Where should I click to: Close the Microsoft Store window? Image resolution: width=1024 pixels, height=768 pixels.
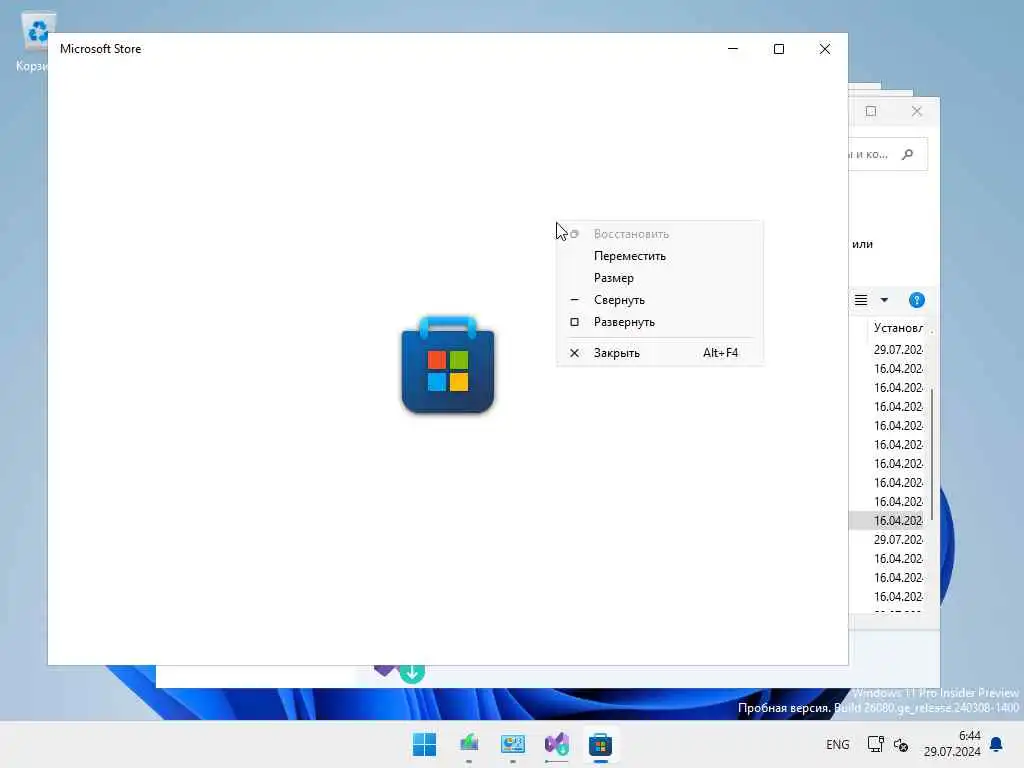tap(825, 49)
